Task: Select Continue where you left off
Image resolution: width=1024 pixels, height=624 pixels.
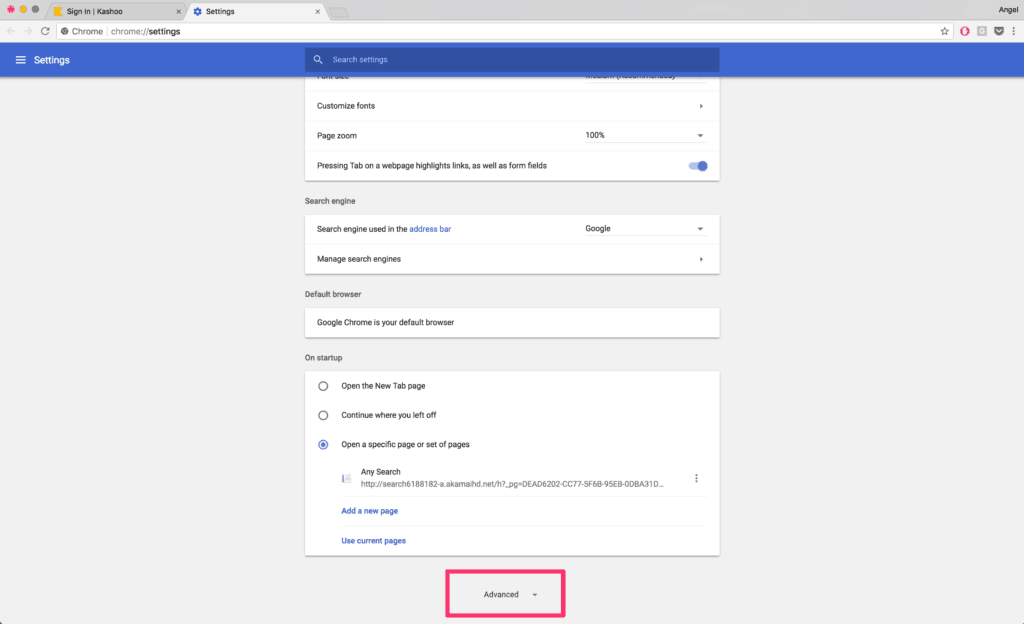Action: pos(323,415)
